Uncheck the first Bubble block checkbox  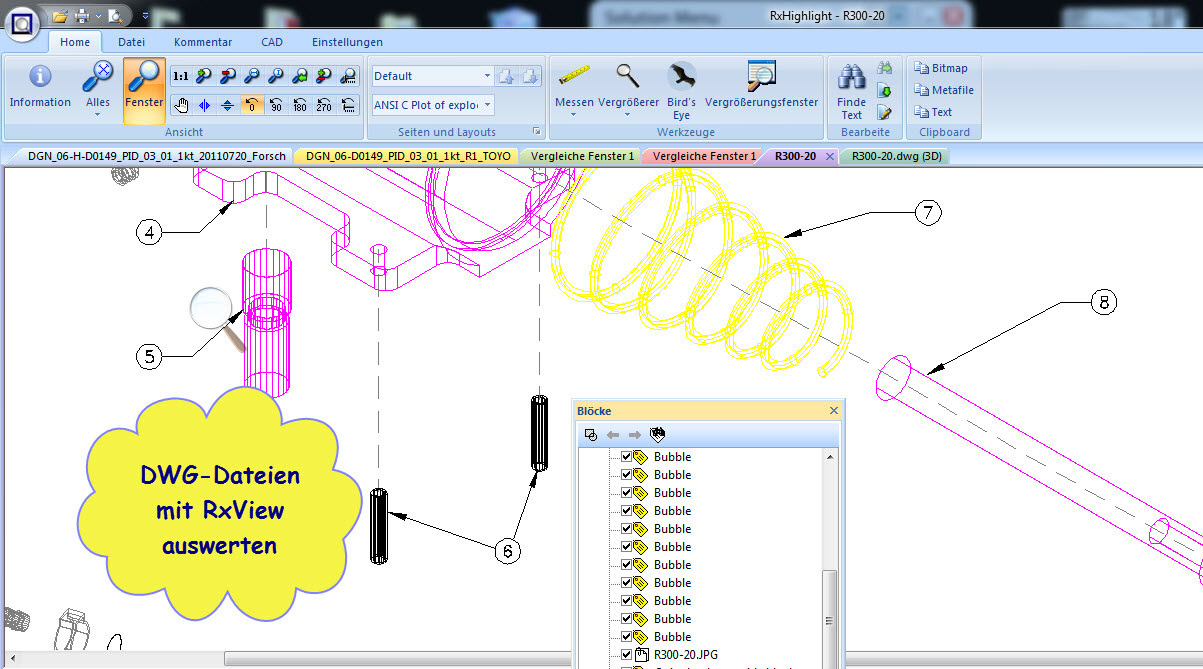click(625, 457)
